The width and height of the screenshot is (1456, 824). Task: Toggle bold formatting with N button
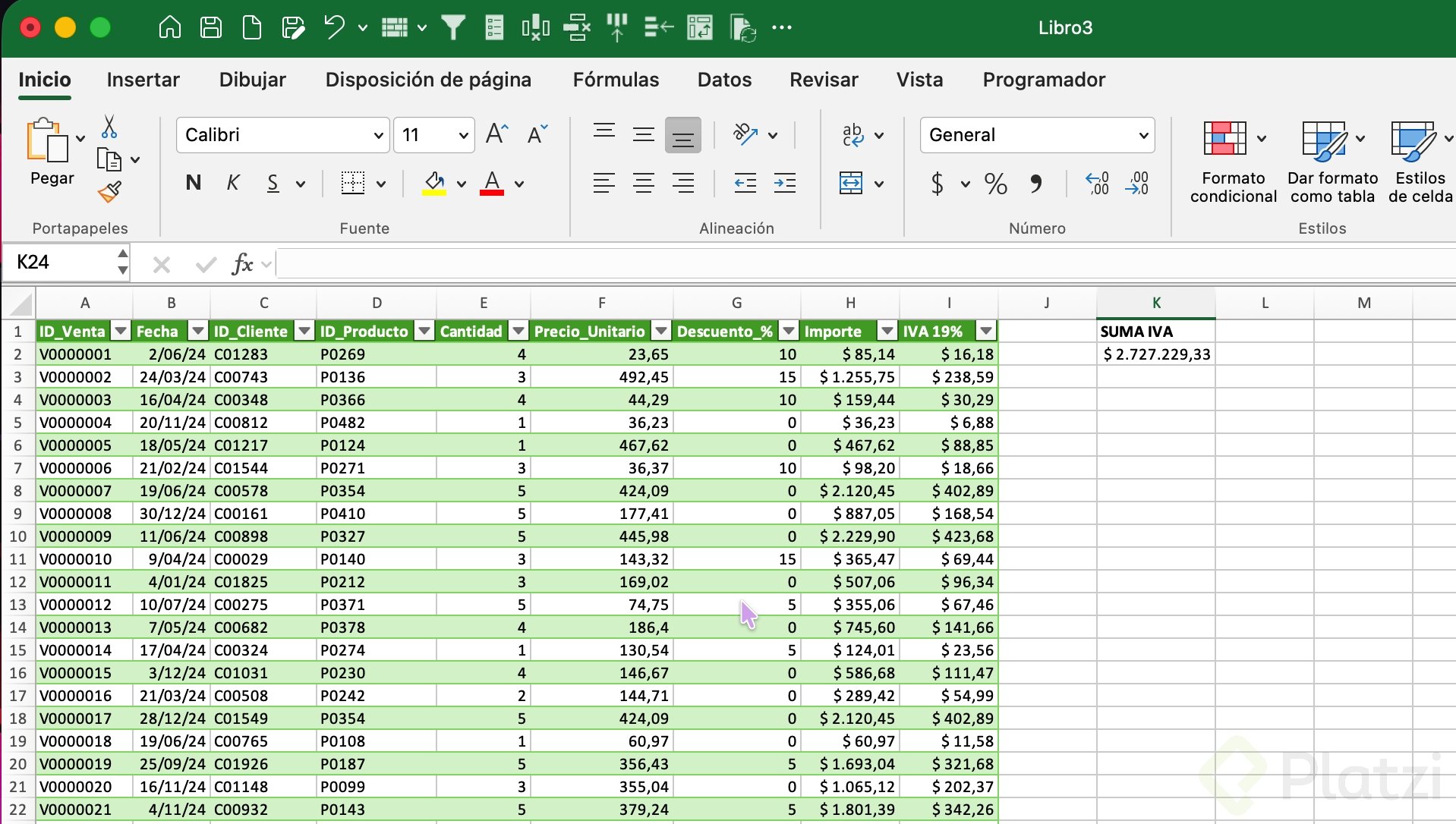(193, 183)
